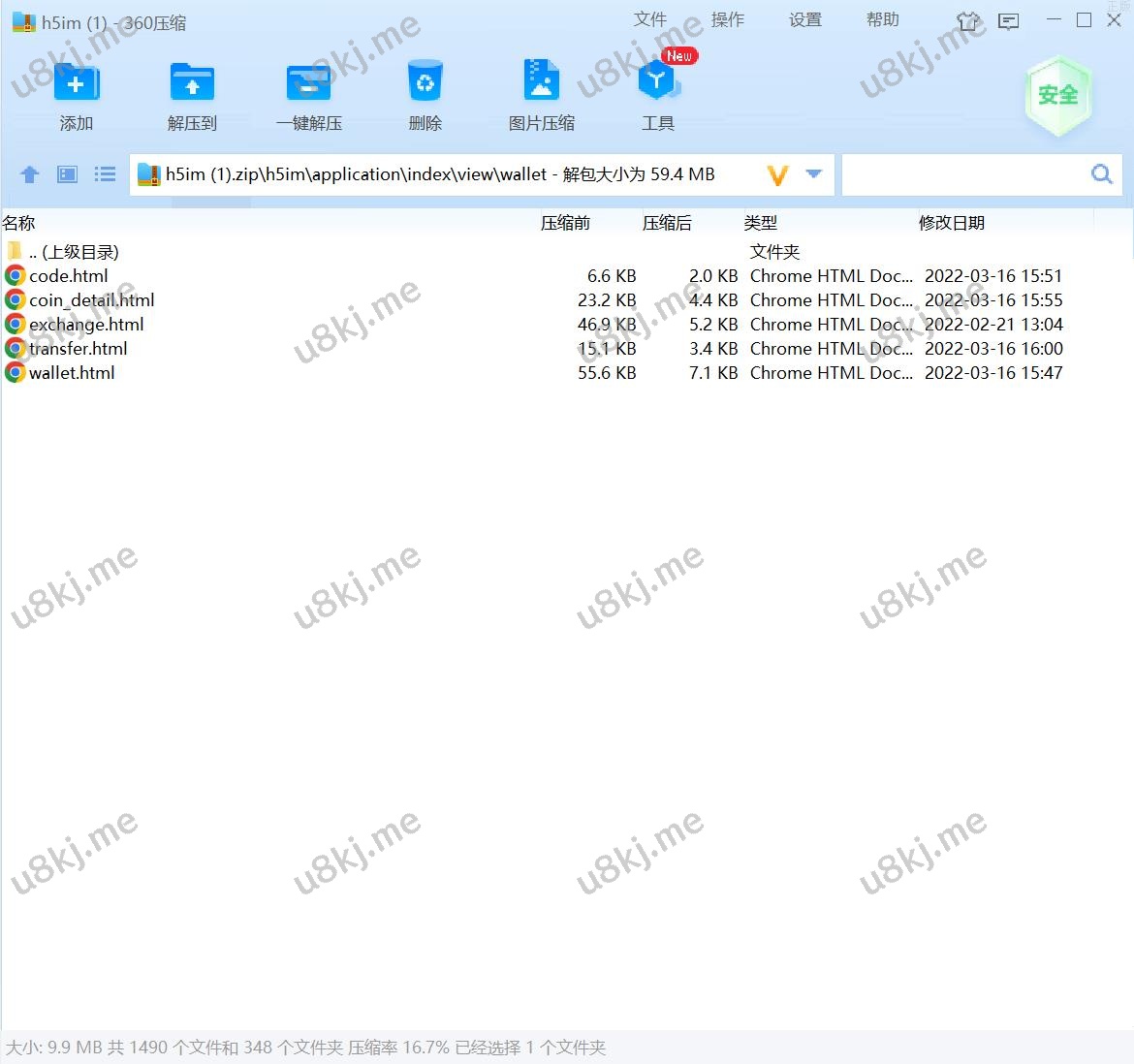
Task: Click the 一键解压 one-click extract icon
Action: pyautogui.click(x=308, y=92)
